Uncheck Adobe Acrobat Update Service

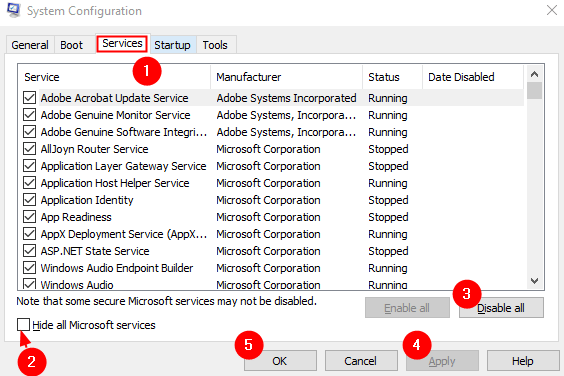pyautogui.click(x=29, y=98)
